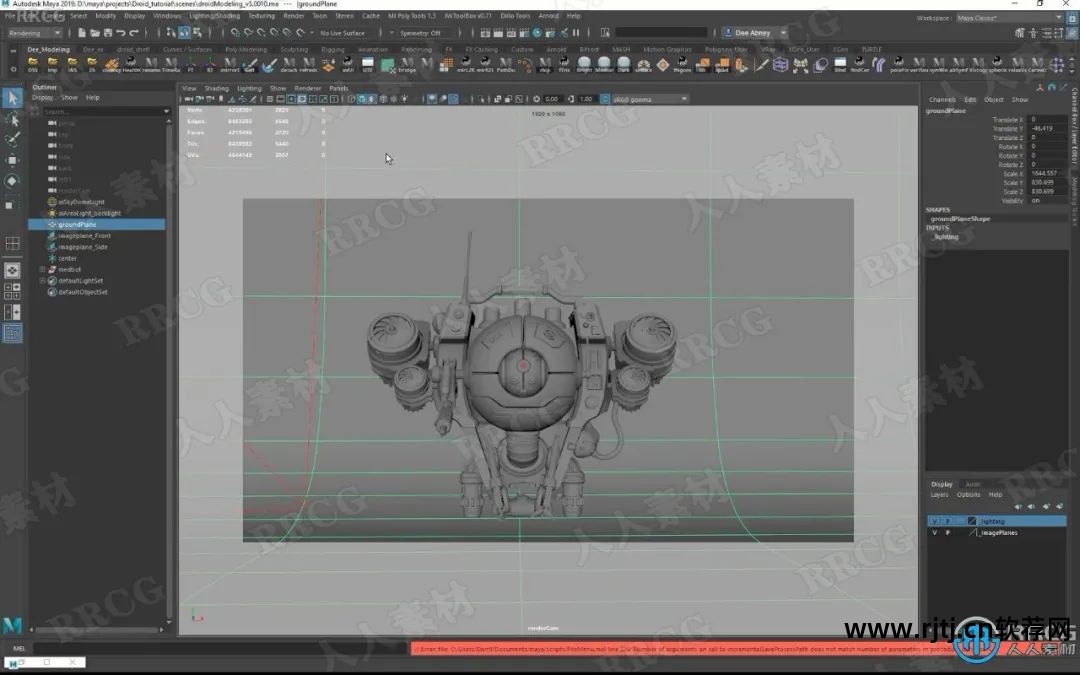The image size is (1080, 675).
Task: Switch to the Sculpting shelf tab
Action: 294,49
